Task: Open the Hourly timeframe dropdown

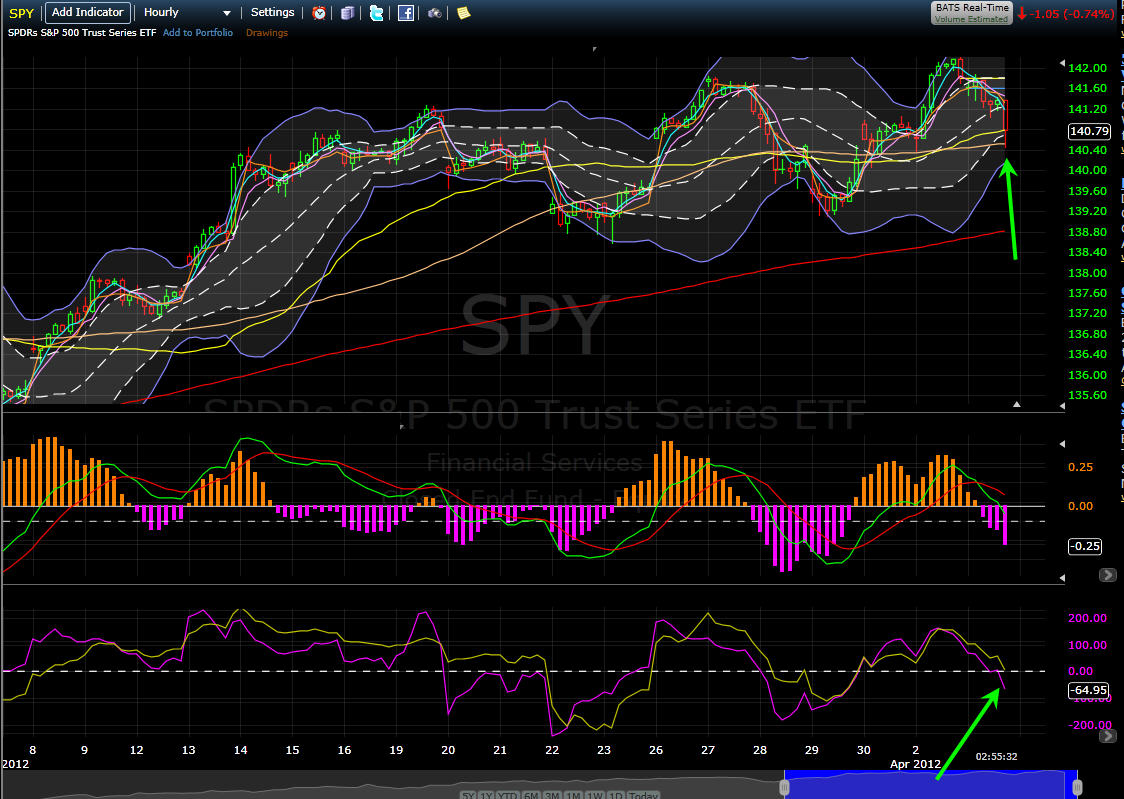Action: (186, 13)
